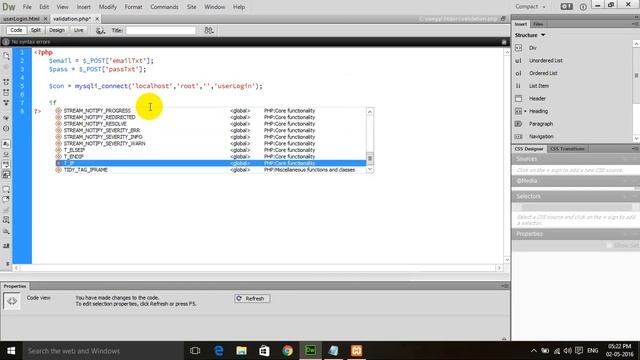Open Google Chrome from taskbar
Screen dimensions: 640x360
[287, 351]
